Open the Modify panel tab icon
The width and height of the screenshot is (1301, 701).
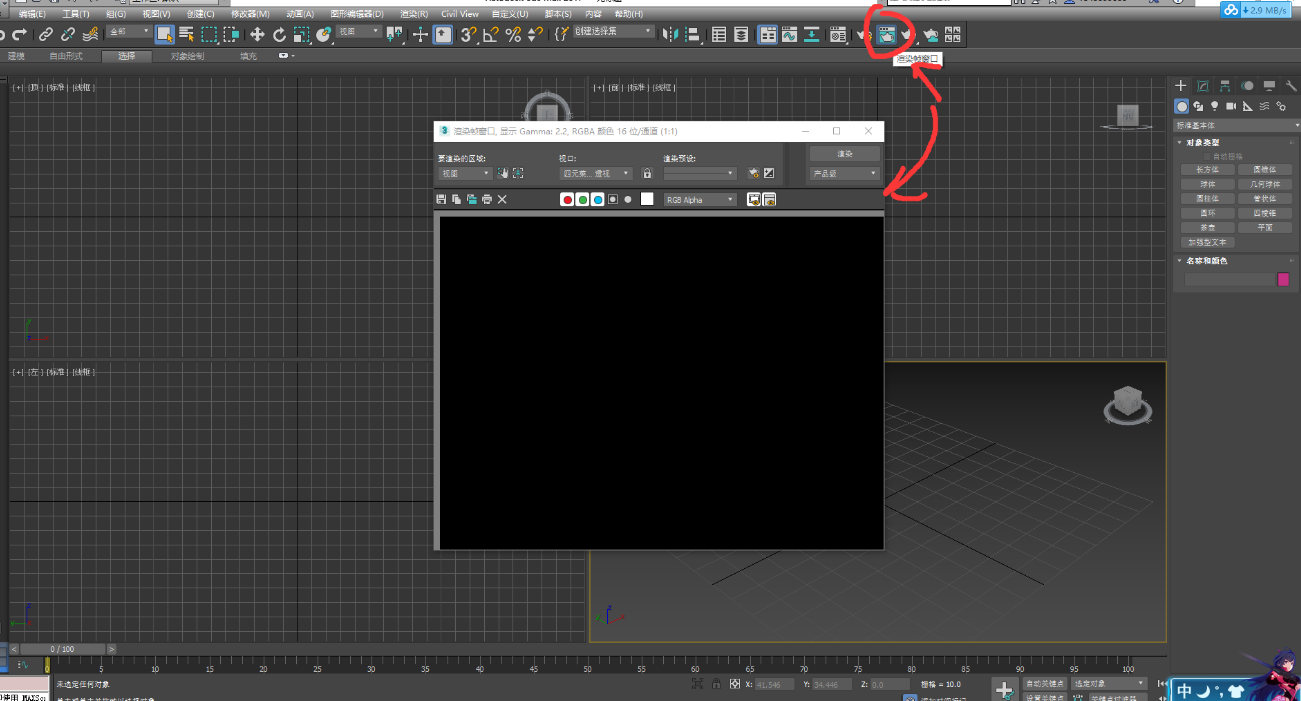pyautogui.click(x=1203, y=86)
